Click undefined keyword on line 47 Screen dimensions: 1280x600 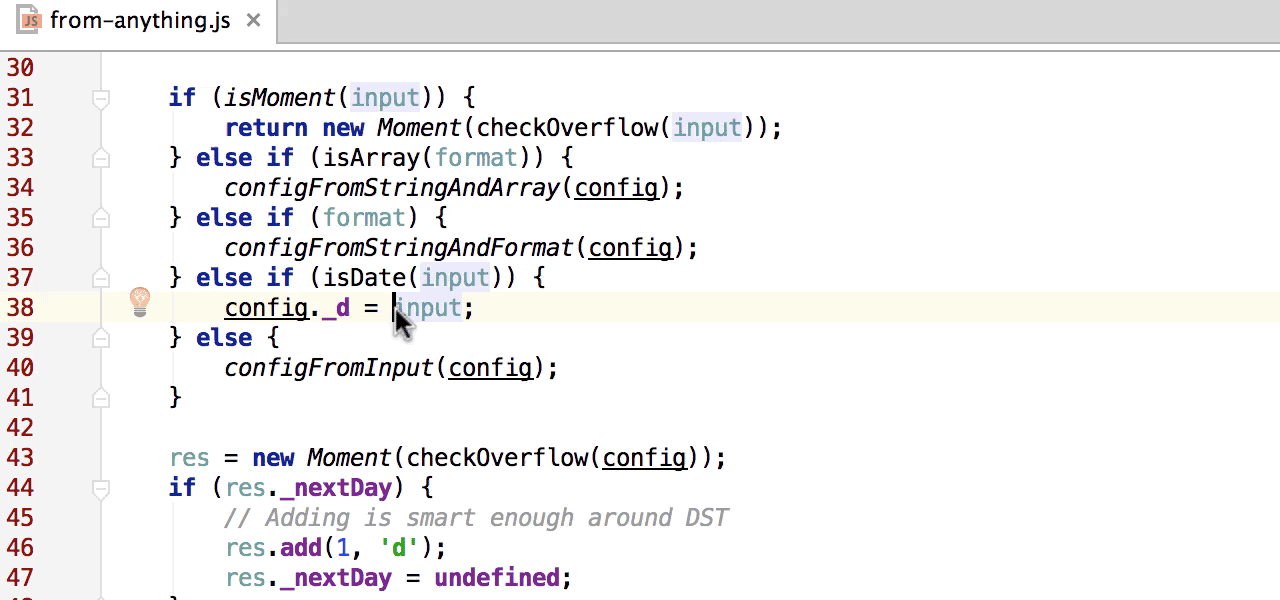tap(496, 578)
